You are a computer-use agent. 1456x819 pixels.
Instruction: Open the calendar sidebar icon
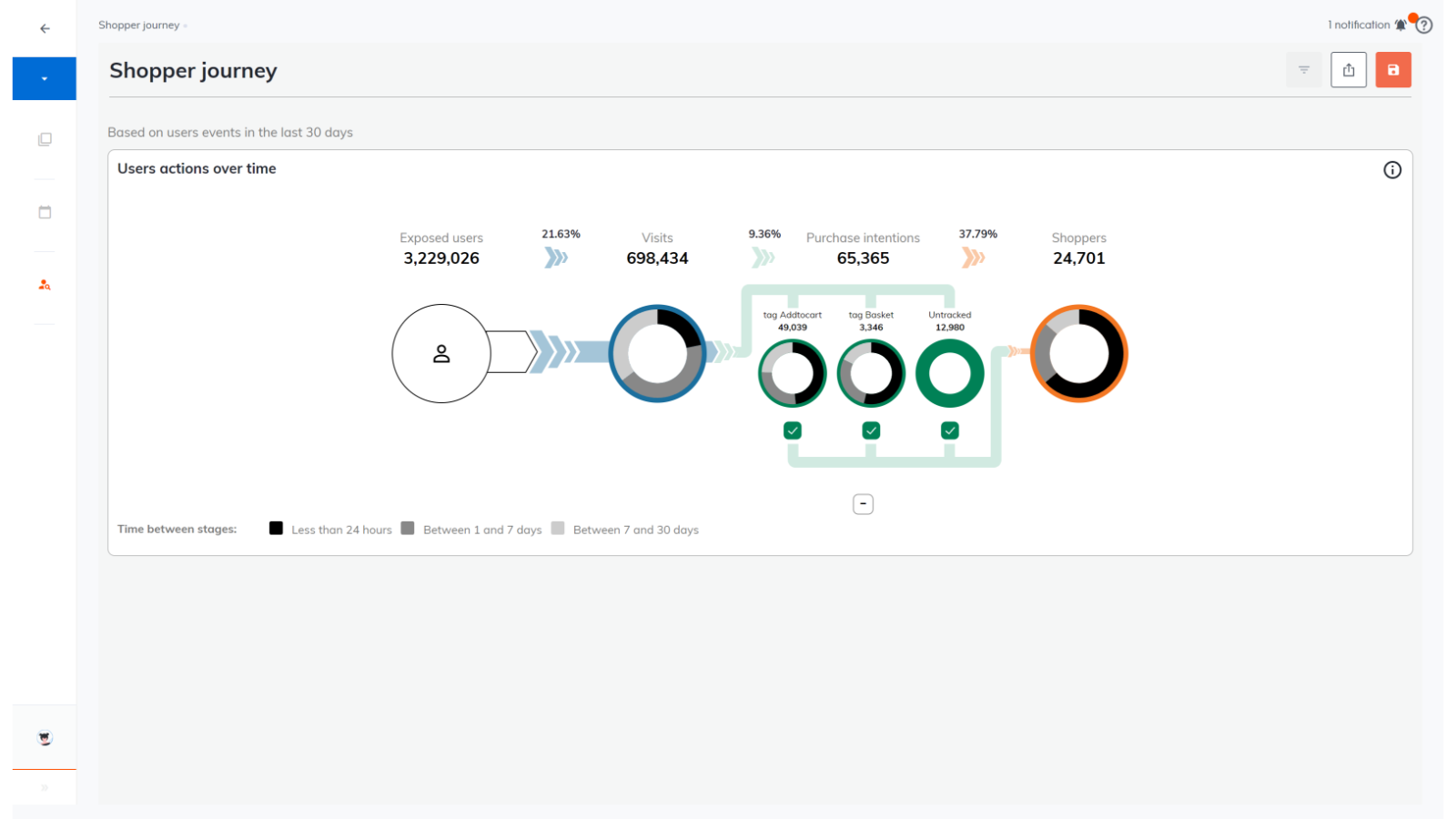coord(45,212)
